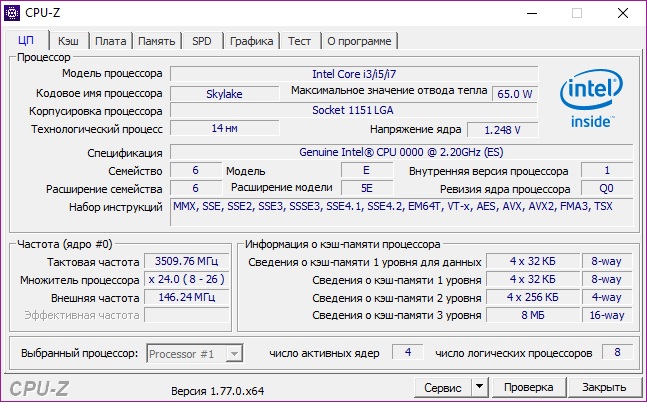647x403 pixels.
Task: Click the 3509.76 МГц clock frequency value
Action: 187,261
